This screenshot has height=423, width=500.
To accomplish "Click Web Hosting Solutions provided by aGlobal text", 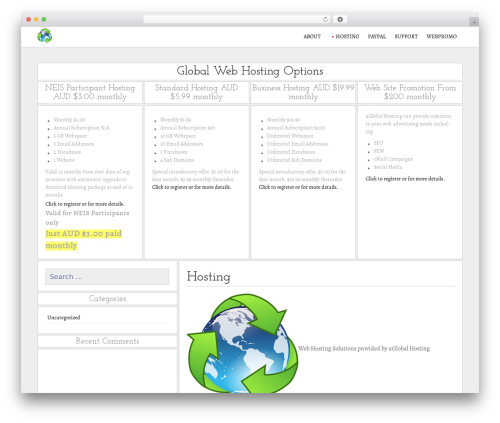I will [x=364, y=349].
